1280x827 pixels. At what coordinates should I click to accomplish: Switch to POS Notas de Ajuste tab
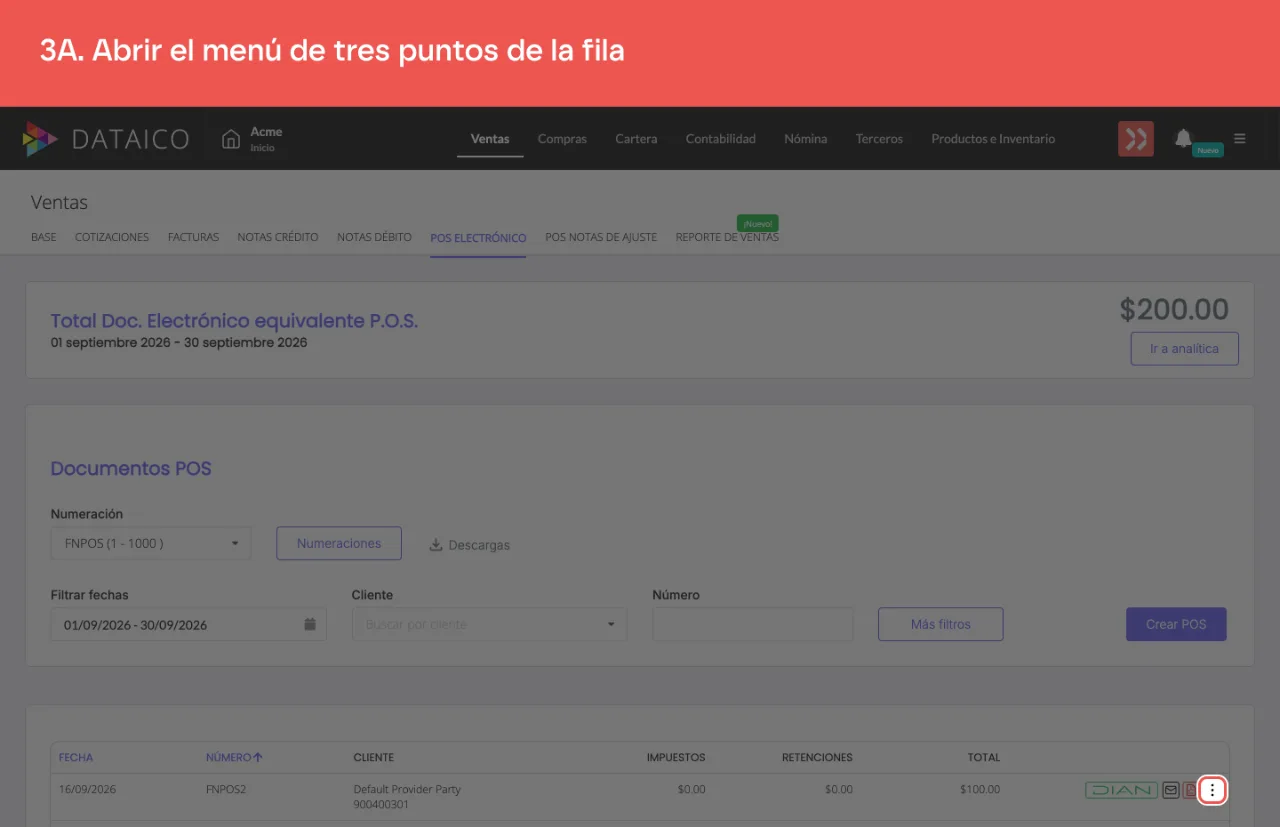[601, 238]
